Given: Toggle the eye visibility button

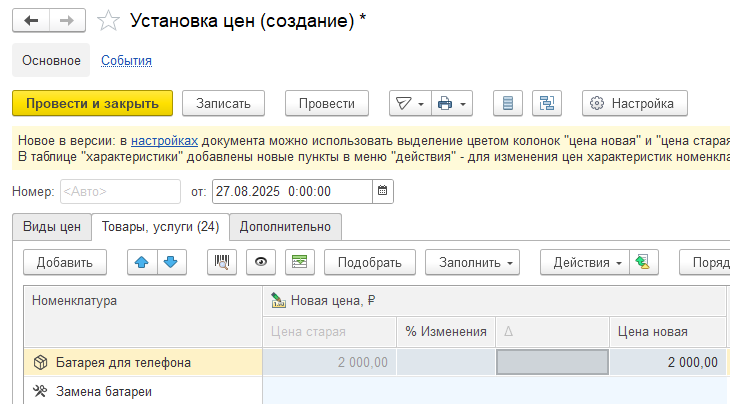Looking at the screenshot, I should coord(261,262).
